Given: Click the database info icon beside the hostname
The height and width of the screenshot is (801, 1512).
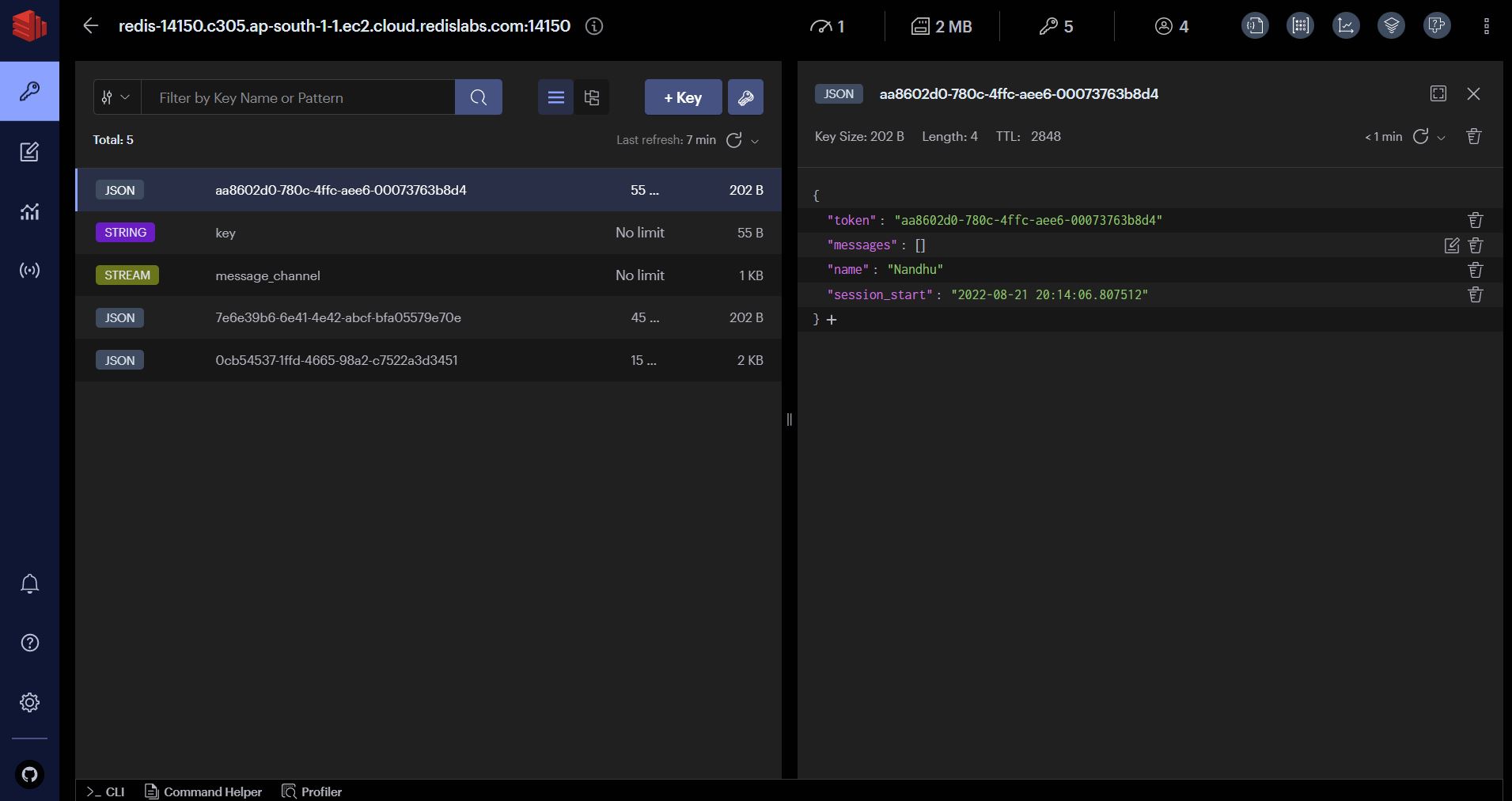Looking at the screenshot, I should [594, 26].
